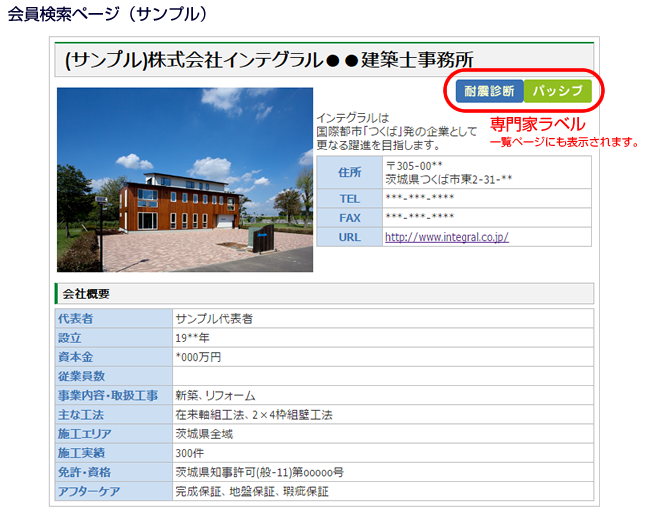Click 茨城県つくば市東2-31-** address text
The width and height of the screenshot is (648, 517).
[x=449, y=179]
